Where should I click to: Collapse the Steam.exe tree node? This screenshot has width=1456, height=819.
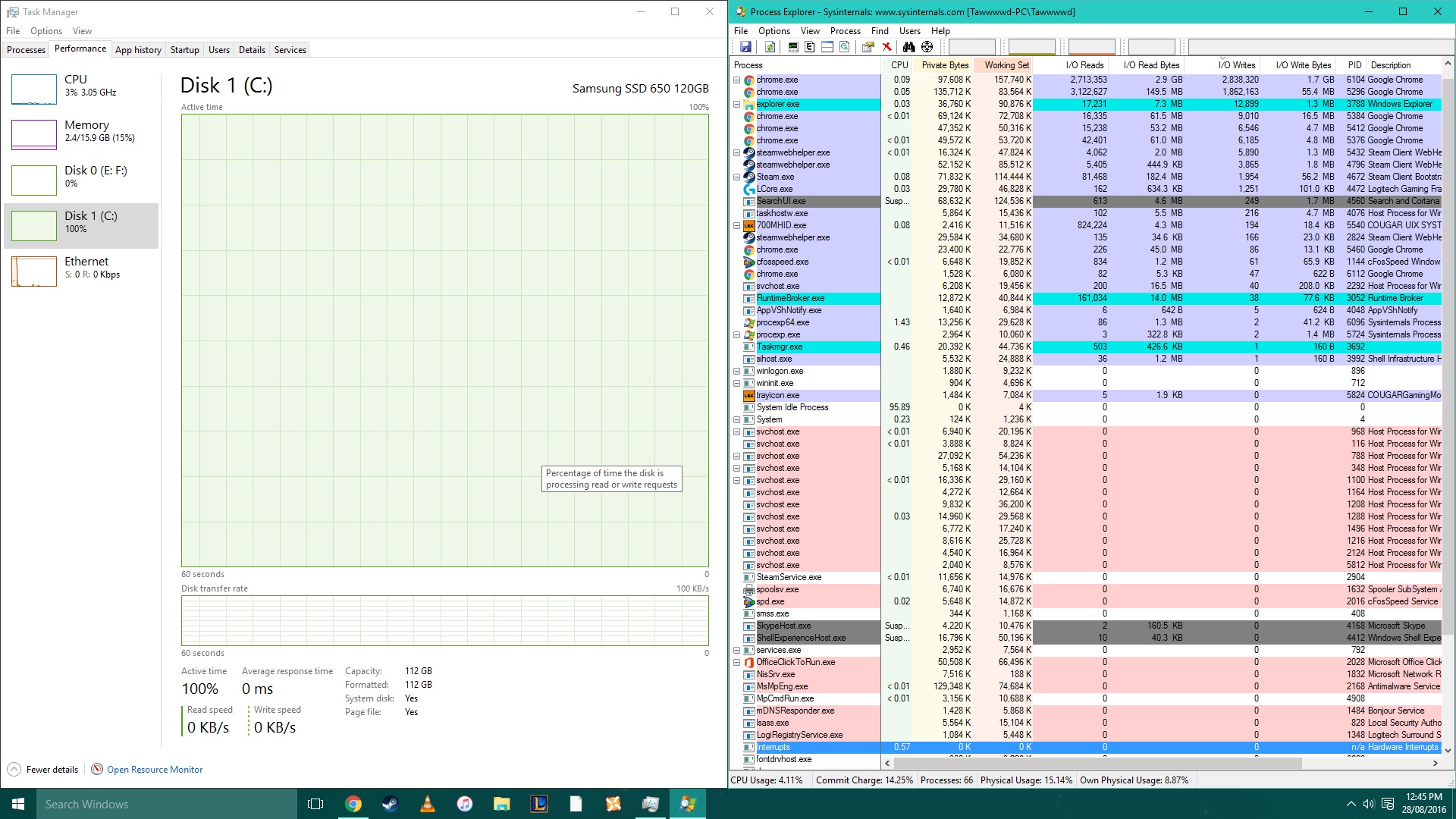736,177
